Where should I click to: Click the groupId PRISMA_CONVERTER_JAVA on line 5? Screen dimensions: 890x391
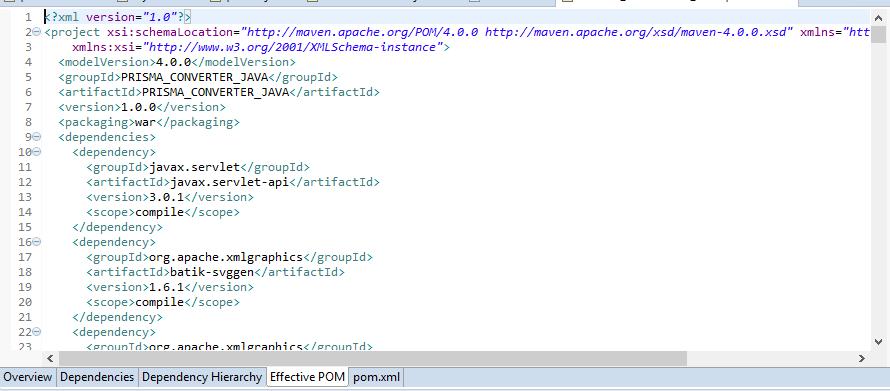coord(194,77)
